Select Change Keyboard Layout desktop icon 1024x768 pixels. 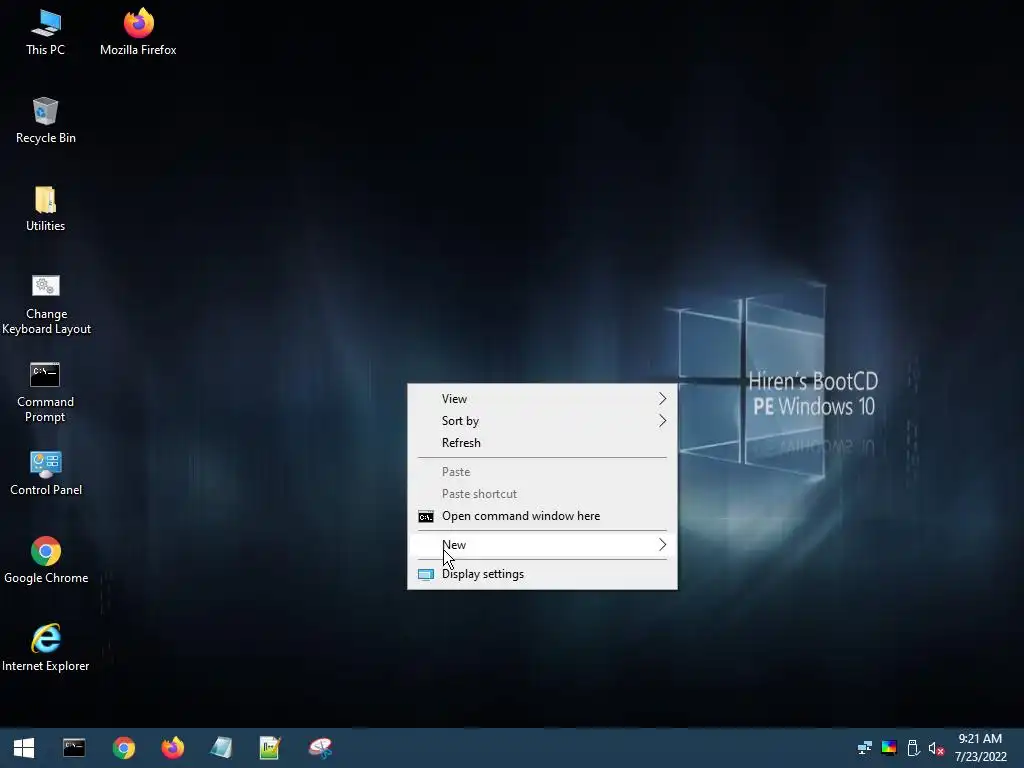point(46,305)
